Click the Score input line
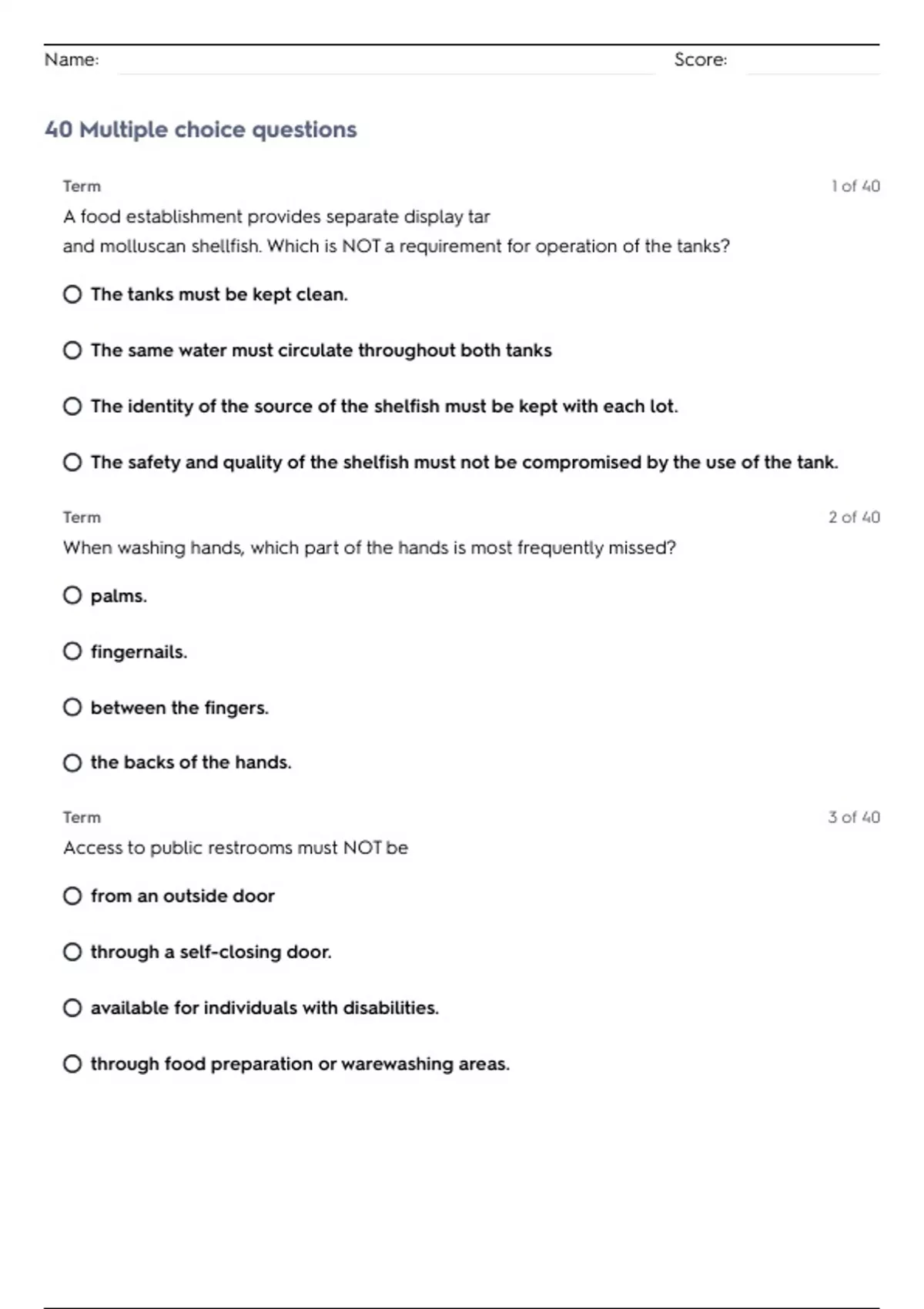The image size is (924, 1309). (813, 62)
